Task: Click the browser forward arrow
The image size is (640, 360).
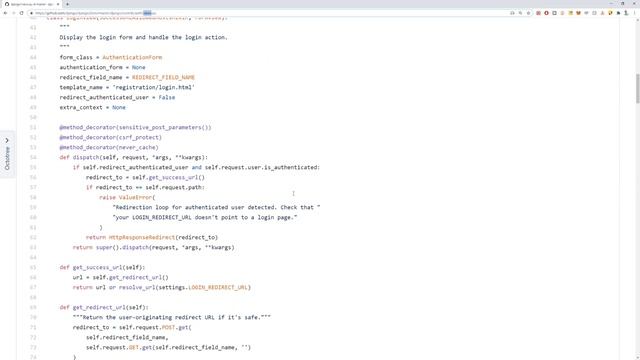Action: (x=13, y=13)
